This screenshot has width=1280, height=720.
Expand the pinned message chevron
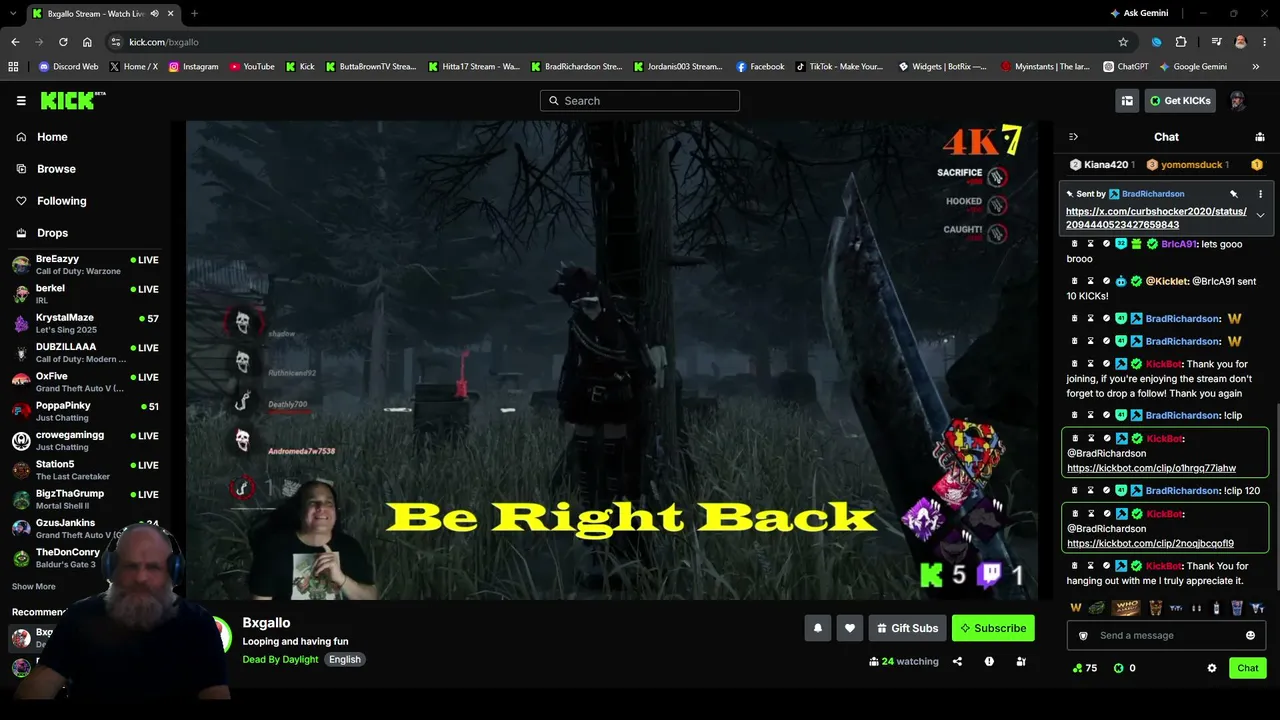[x=1260, y=215]
